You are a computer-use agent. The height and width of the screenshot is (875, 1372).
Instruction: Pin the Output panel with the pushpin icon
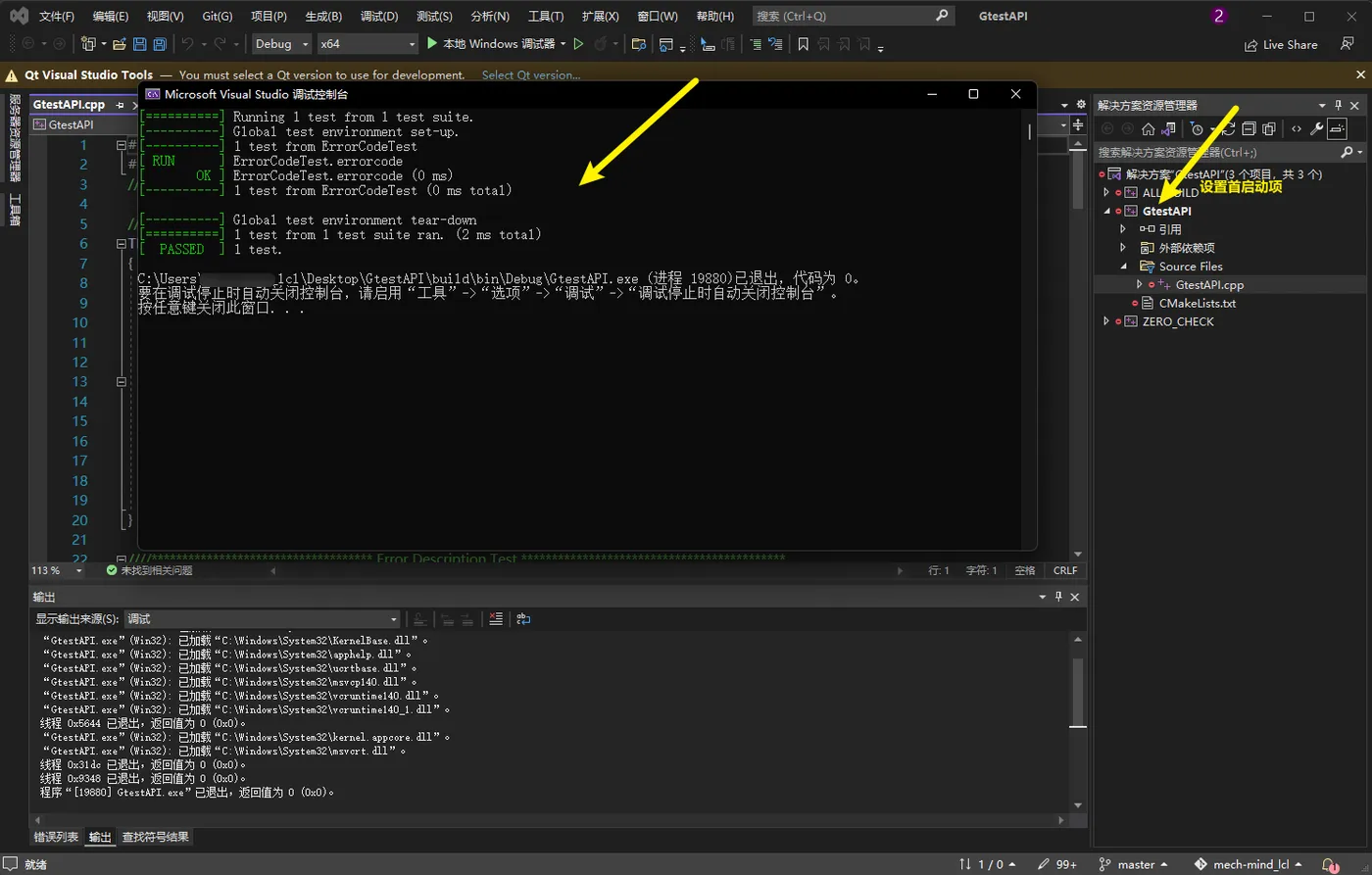1058,597
